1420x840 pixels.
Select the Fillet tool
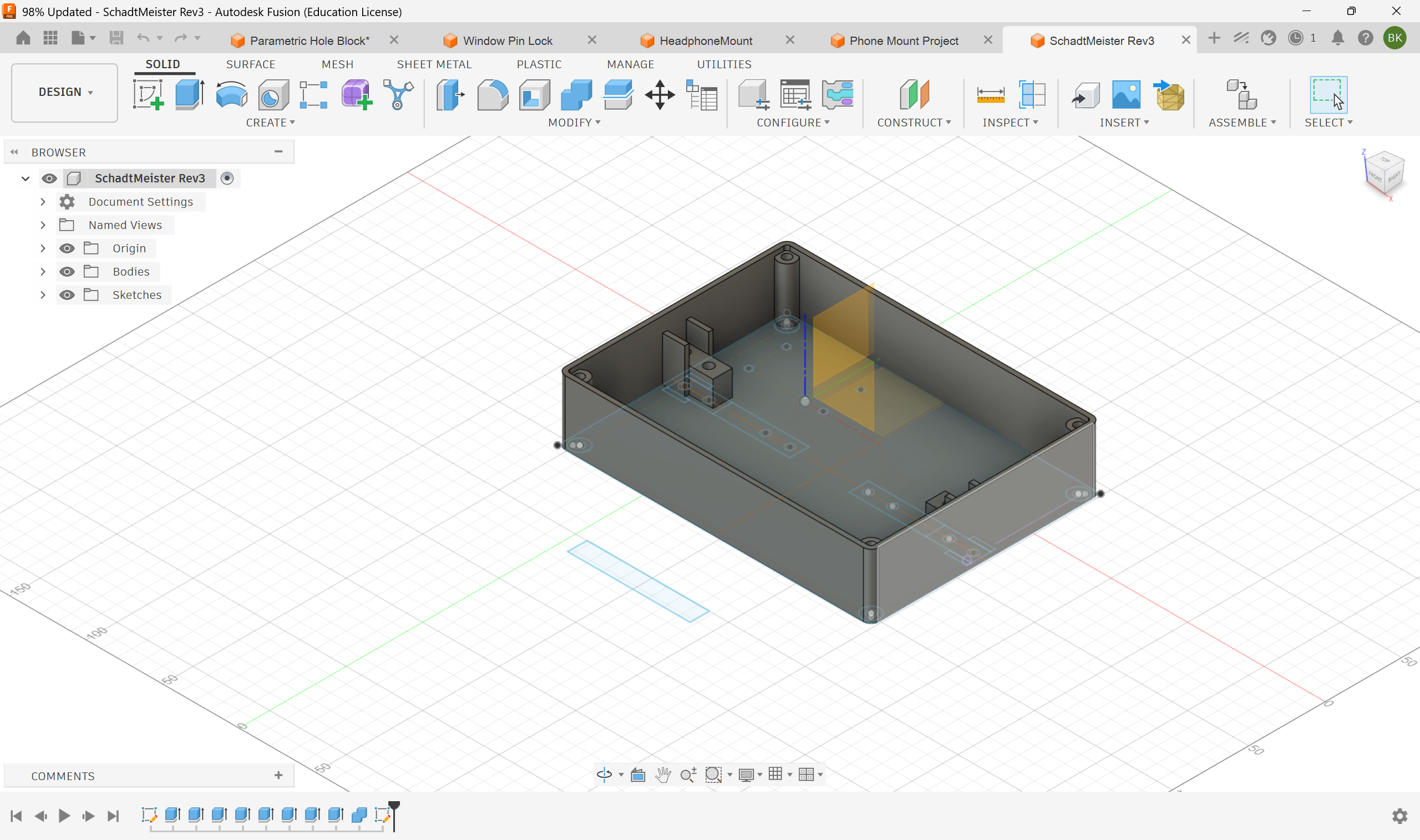tap(493, 94)
